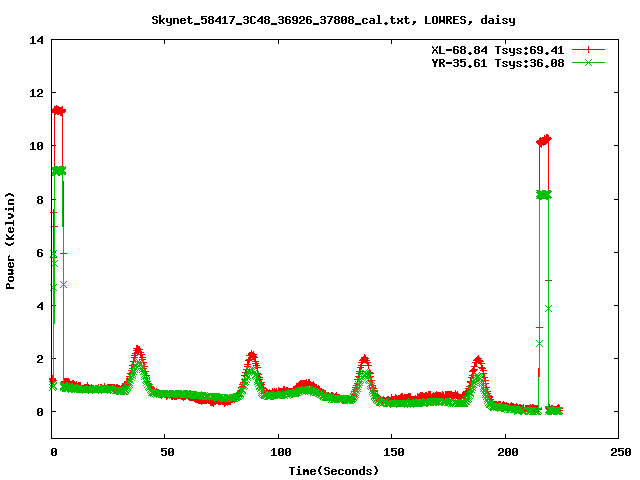Select the legend entry XL-68.84 Tsys:69.41
640x480 pixels.
pyautogui.click(x=498, y=50)
